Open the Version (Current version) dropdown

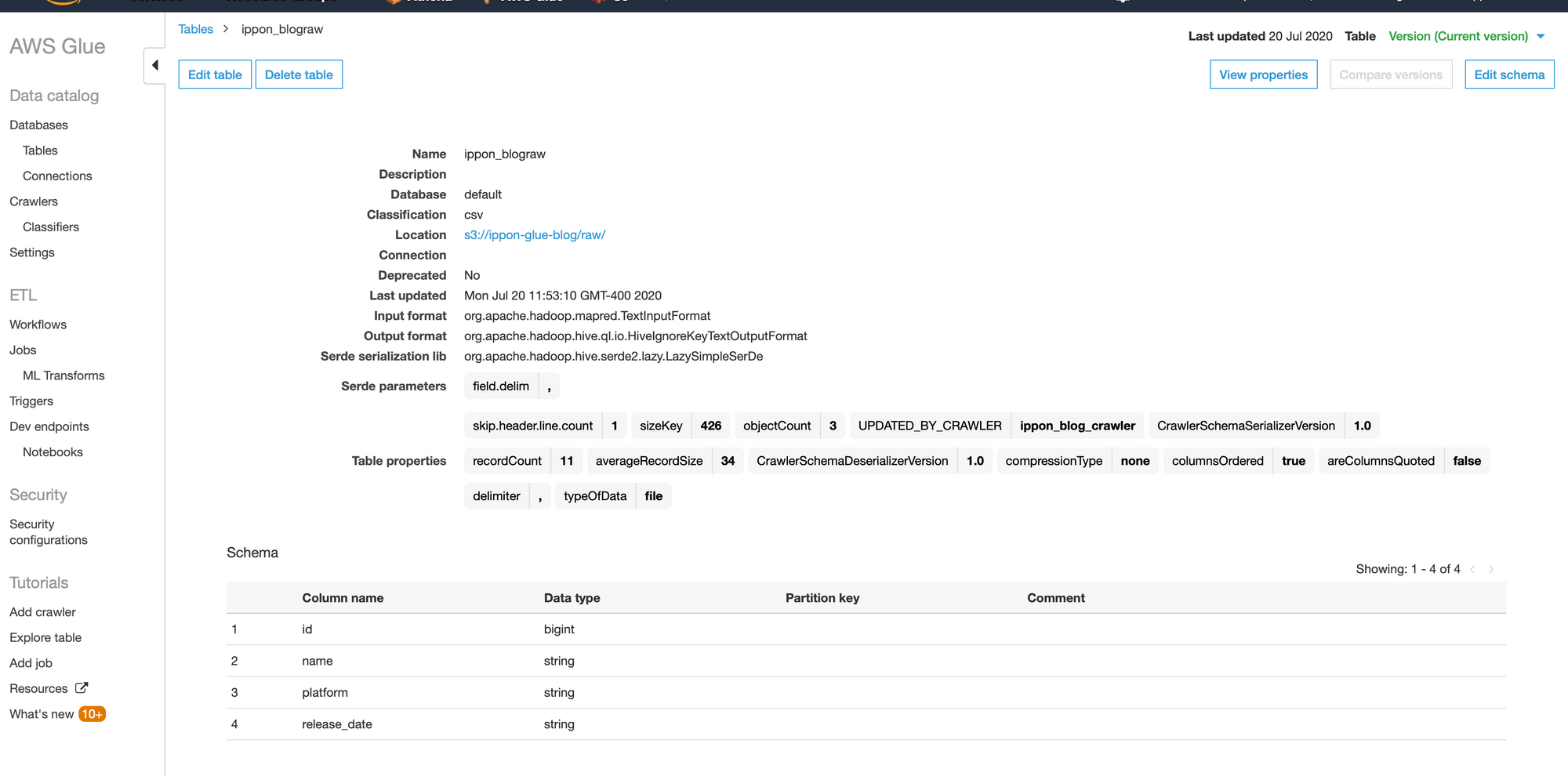1540,36
